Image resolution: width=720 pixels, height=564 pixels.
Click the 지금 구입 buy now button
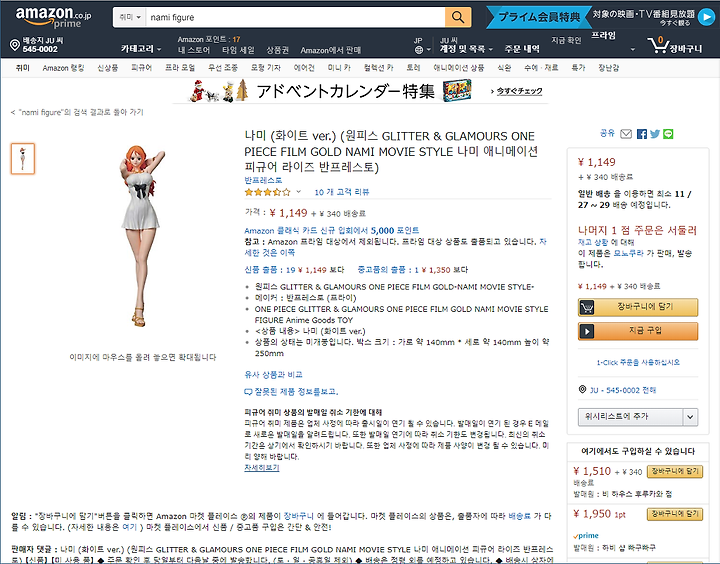[638, 331]
